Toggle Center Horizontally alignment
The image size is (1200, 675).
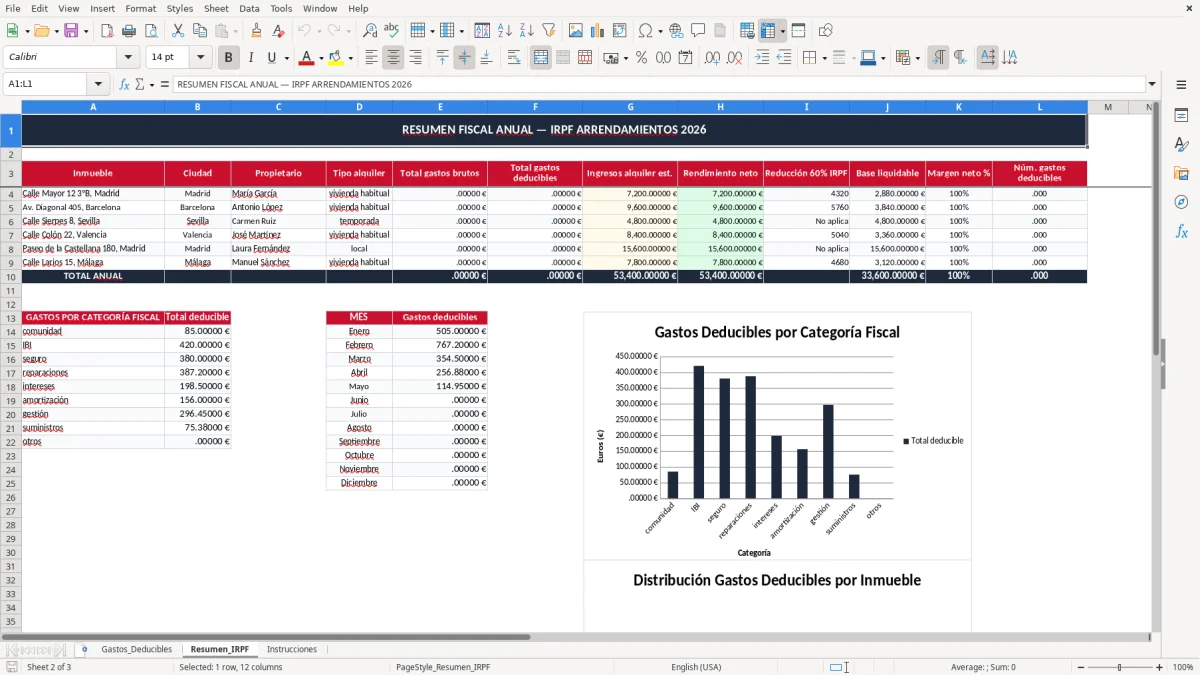tap(393, 58)
